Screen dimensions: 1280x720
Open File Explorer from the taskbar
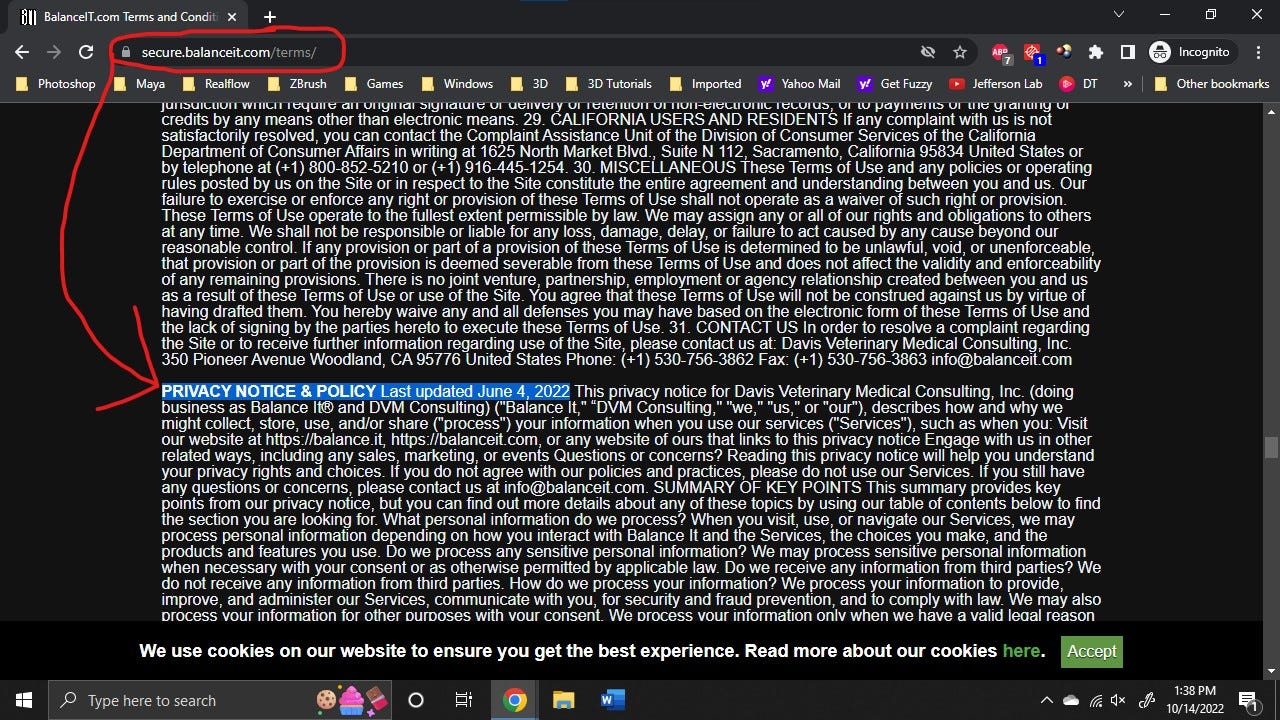563,700
